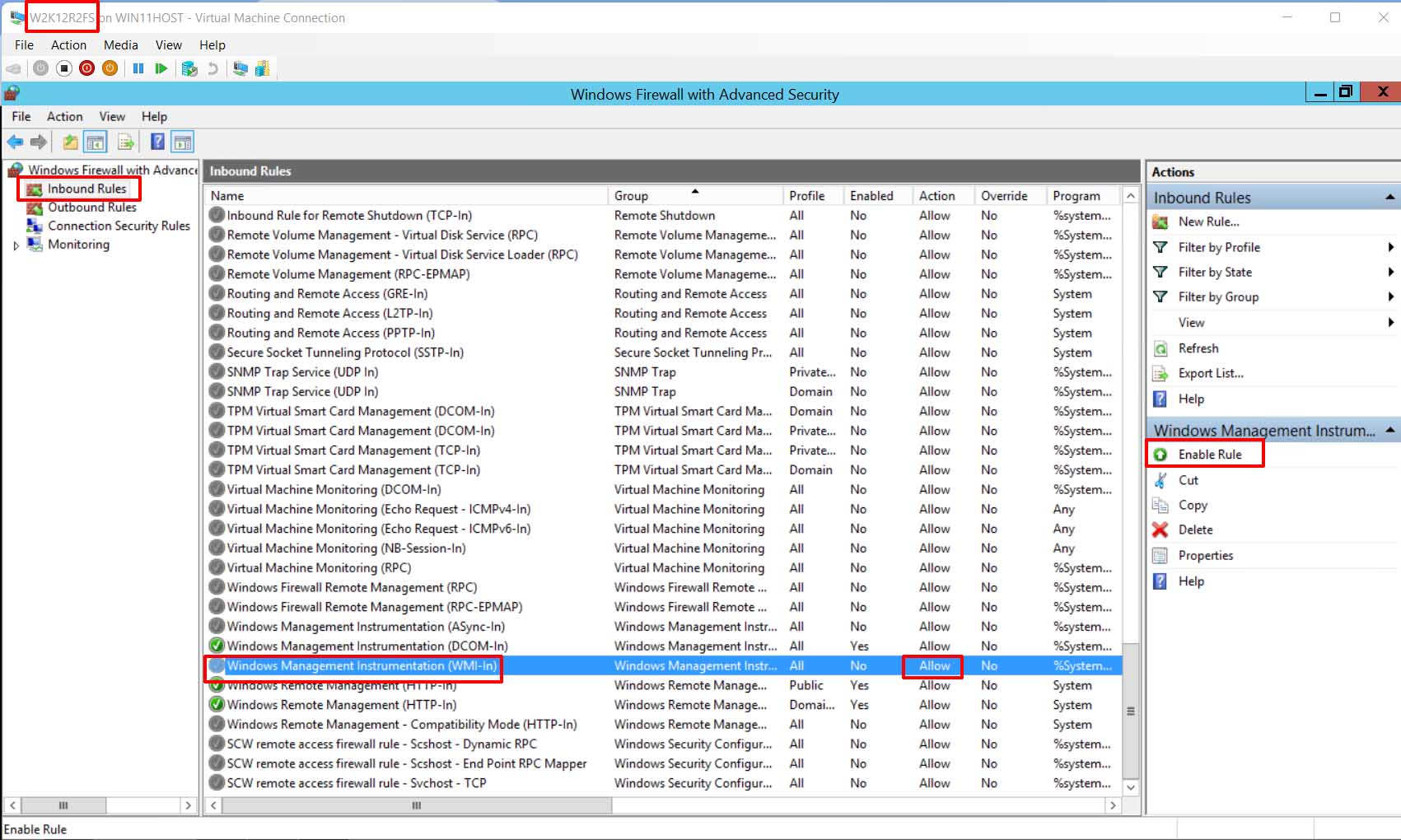Screen dimensions: 1401x840
Task: Open the firewall console's Help menu
Action: pyautogui.click(x=154, y=116)
